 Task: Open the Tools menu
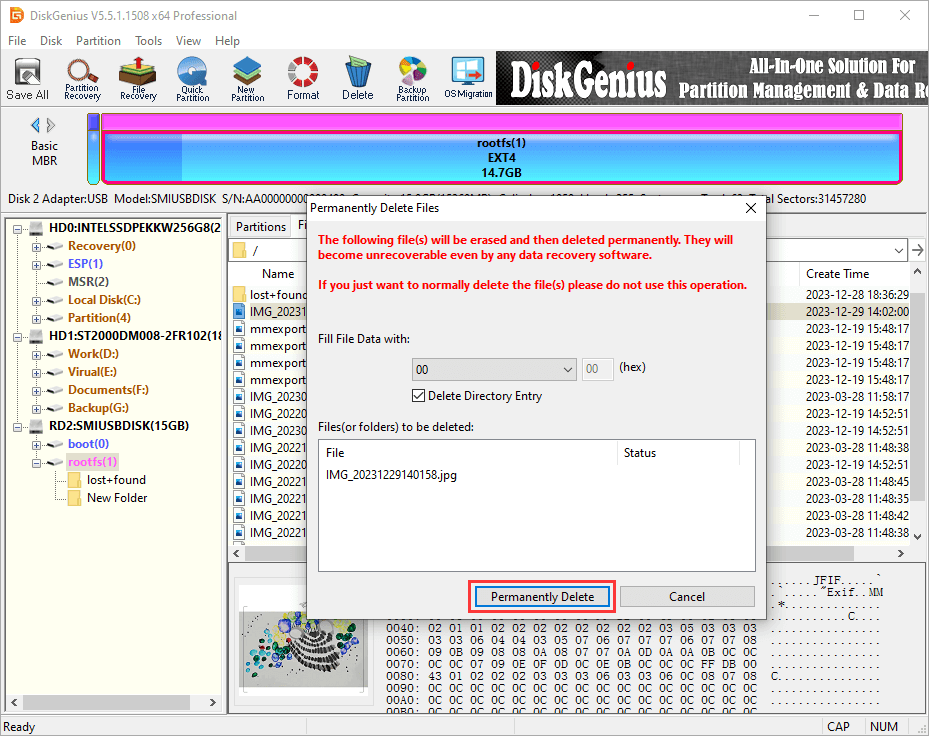pos(148,40)
